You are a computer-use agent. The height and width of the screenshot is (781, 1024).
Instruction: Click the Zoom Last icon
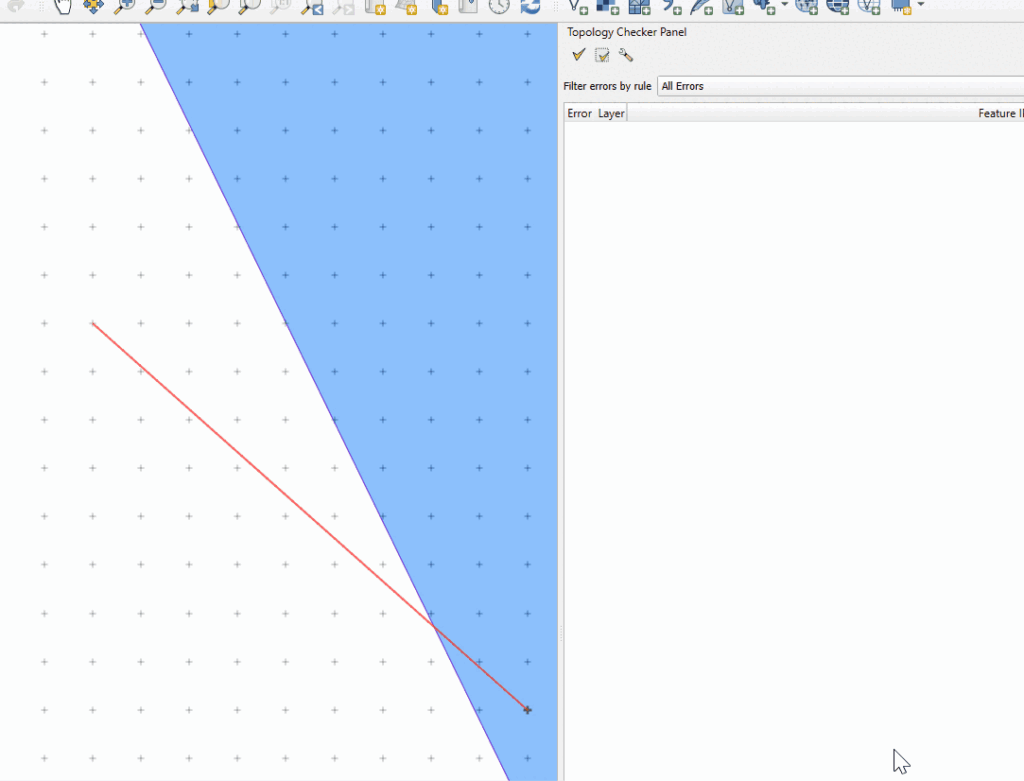click(312, 6)
